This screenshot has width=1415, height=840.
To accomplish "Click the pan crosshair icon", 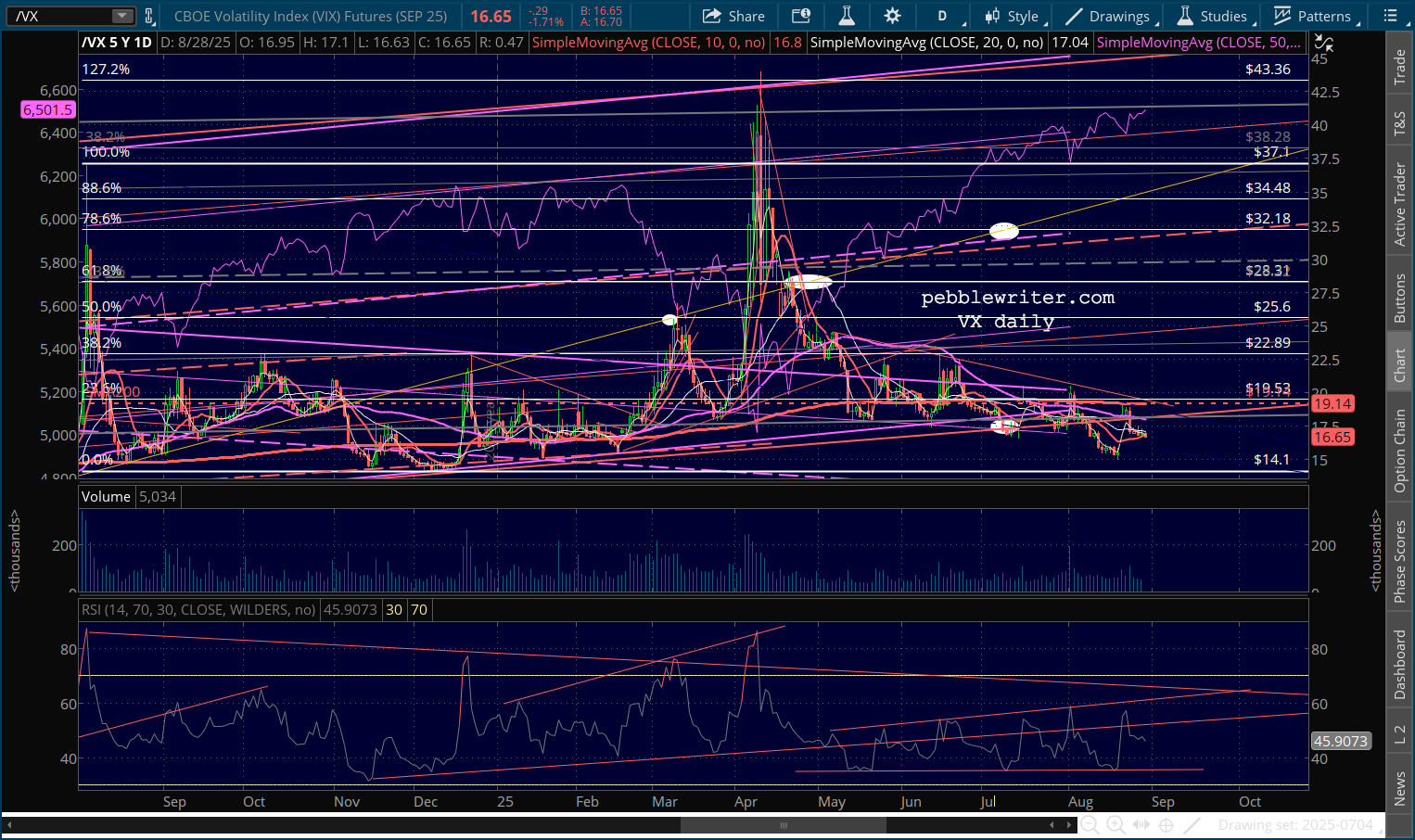I will [1166, 825].
